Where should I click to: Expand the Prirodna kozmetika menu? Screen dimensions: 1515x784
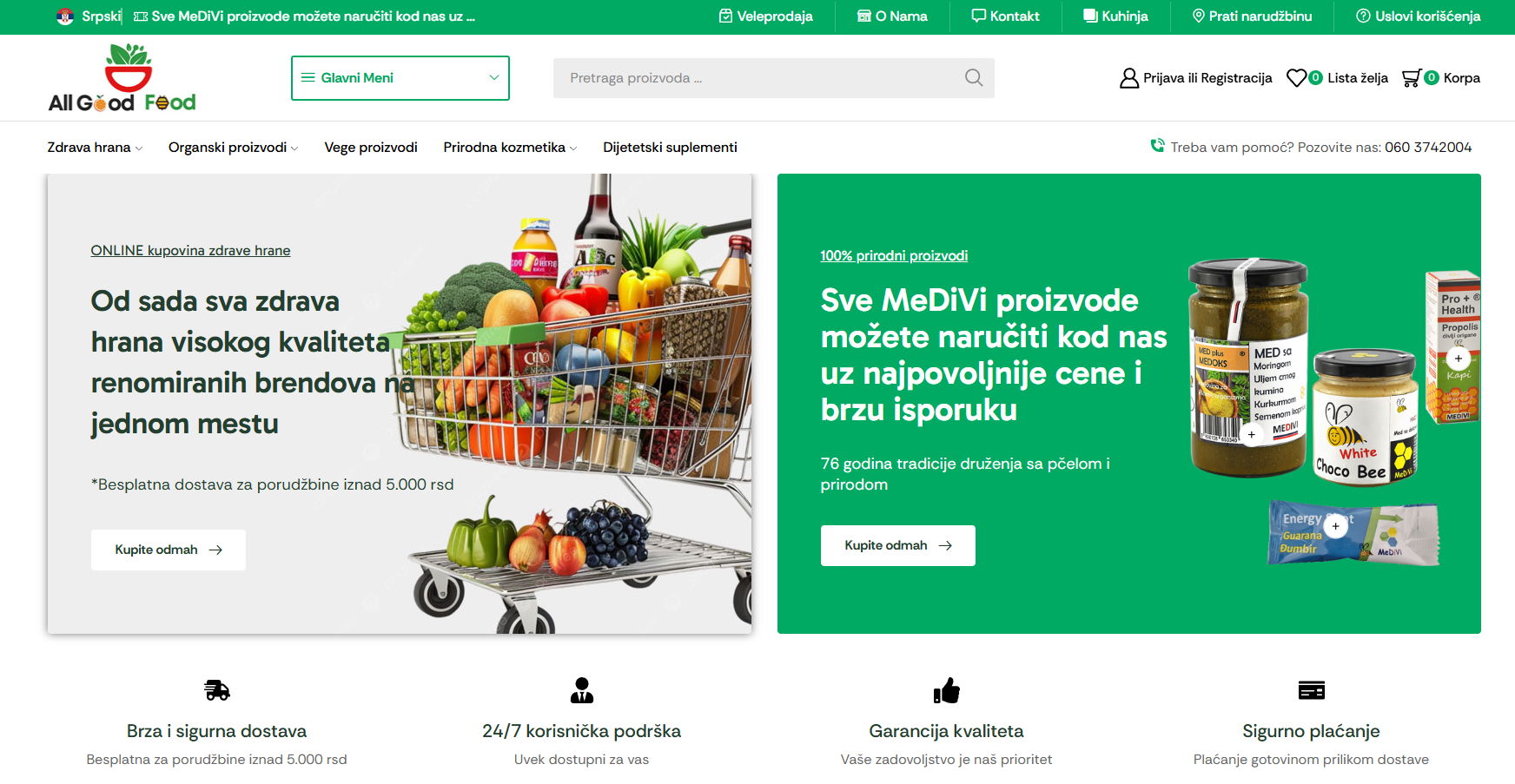pyautogui.click(x=510, y=148)
